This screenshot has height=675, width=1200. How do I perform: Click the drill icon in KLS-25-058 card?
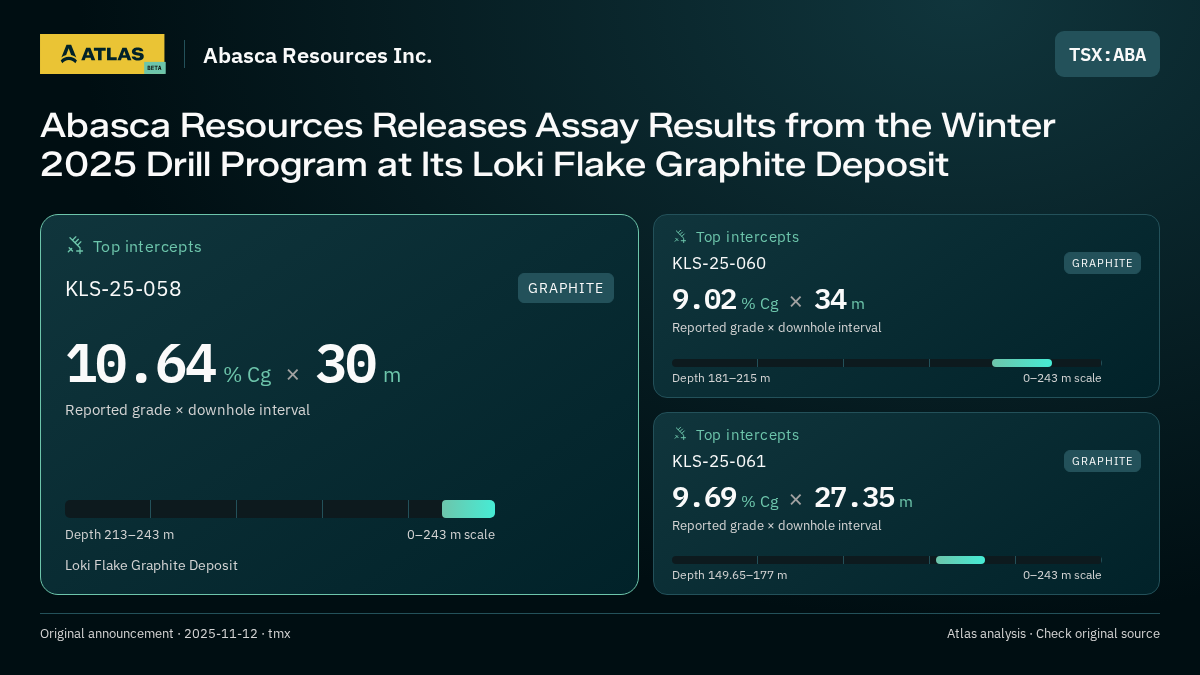[75, 245]
